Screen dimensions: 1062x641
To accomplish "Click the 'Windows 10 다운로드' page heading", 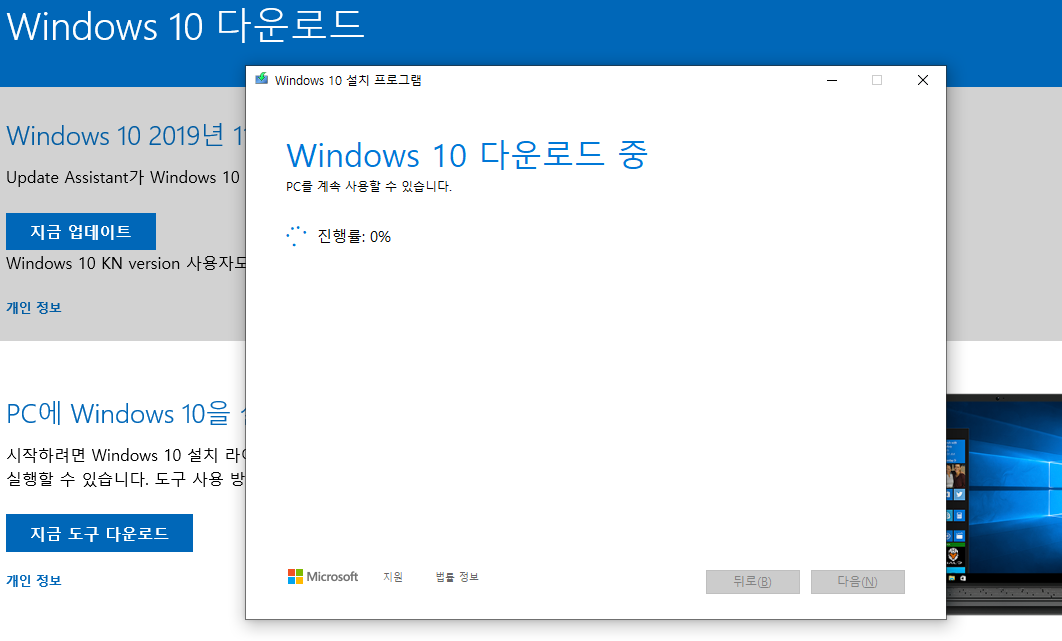I will tap(186, 26).
